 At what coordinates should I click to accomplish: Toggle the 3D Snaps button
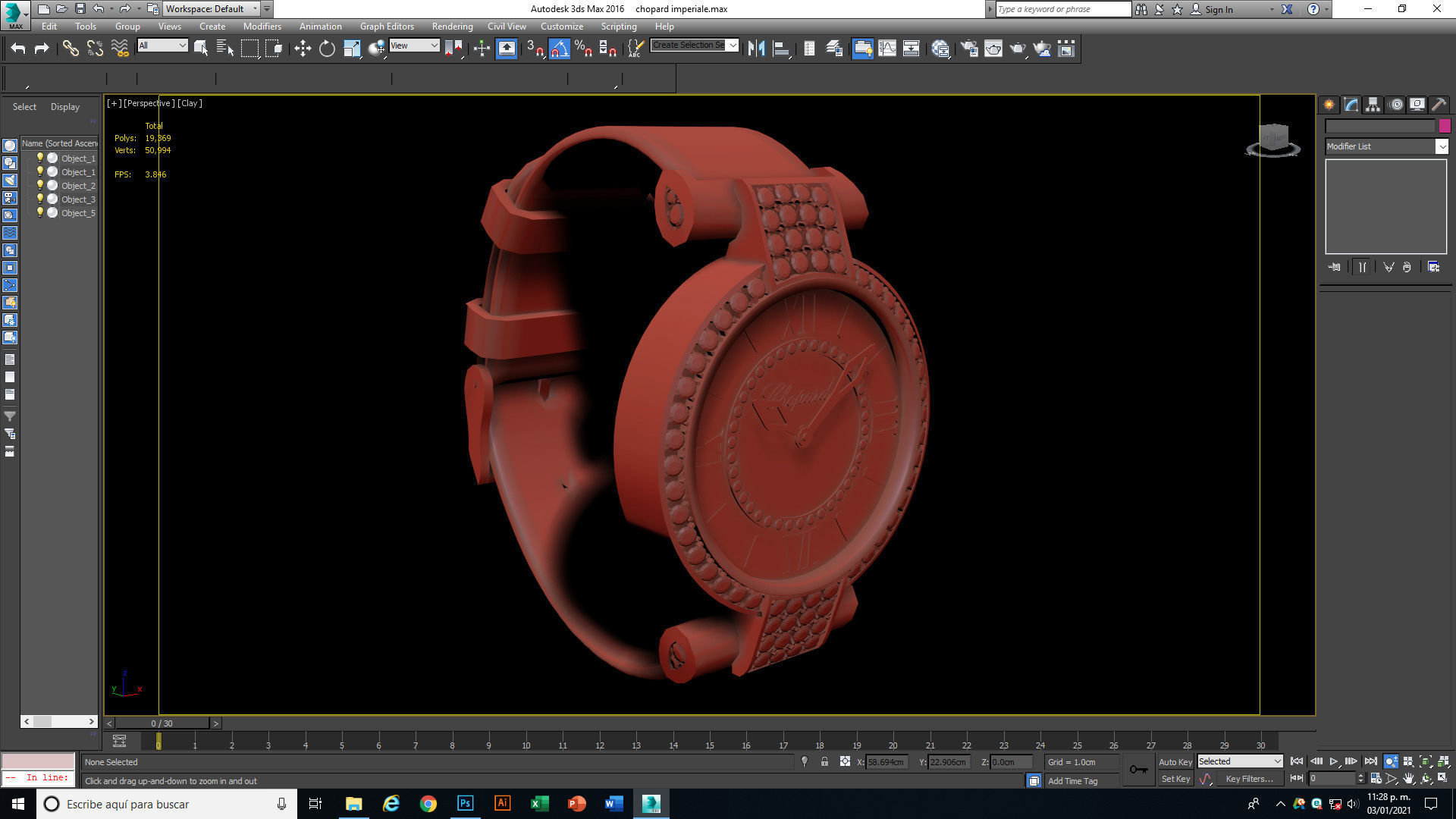(535, 49)
